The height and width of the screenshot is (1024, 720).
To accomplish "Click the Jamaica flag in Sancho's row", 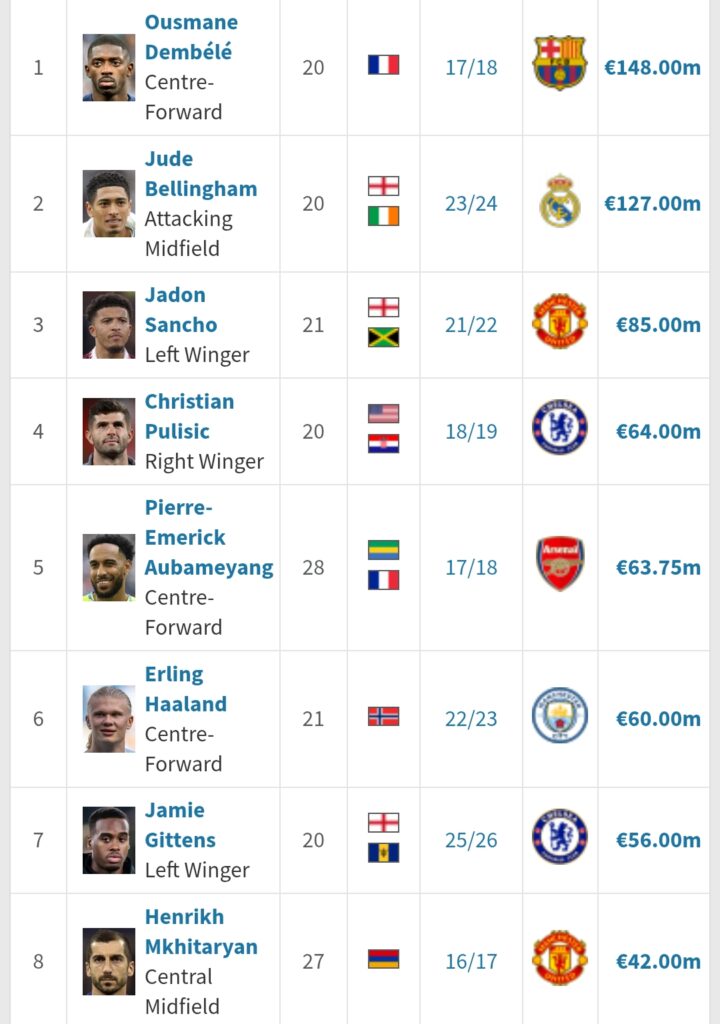I will pos(383,338).
